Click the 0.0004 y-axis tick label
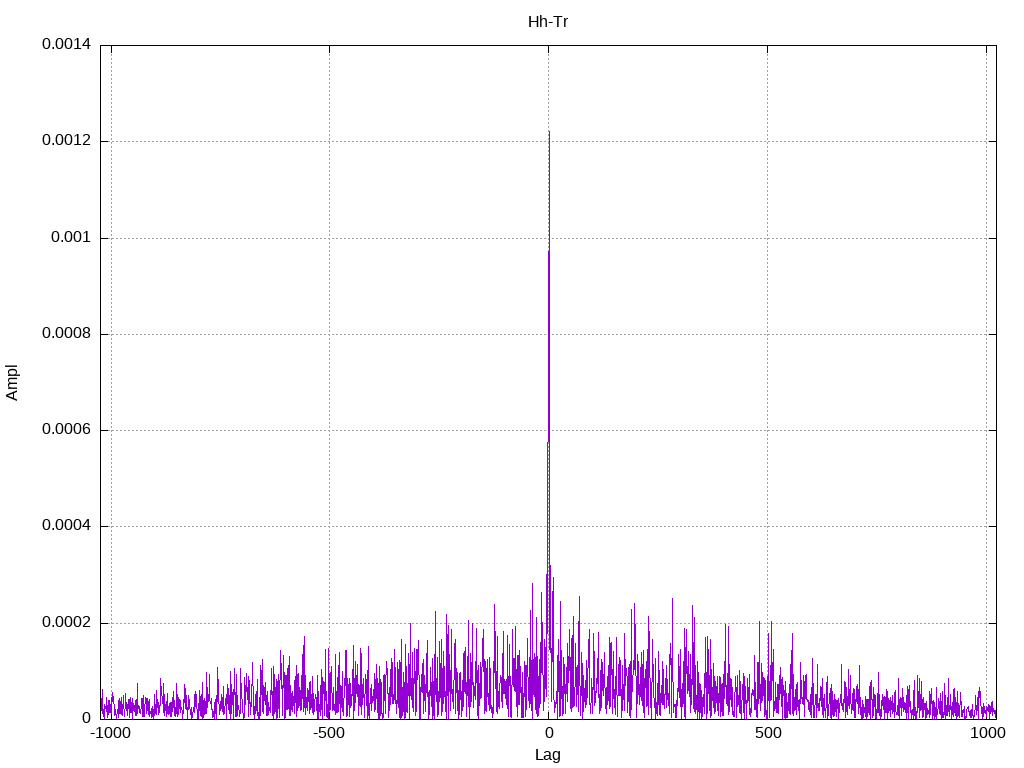 [67, 525]
